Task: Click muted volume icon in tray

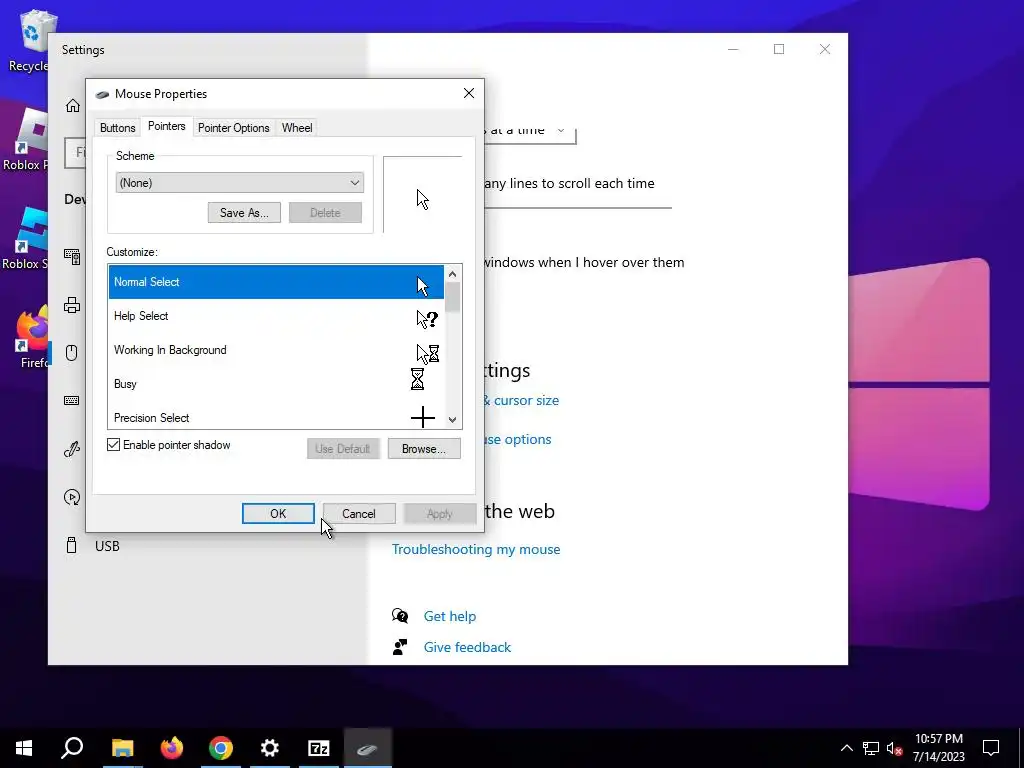Action: point(894,748)
